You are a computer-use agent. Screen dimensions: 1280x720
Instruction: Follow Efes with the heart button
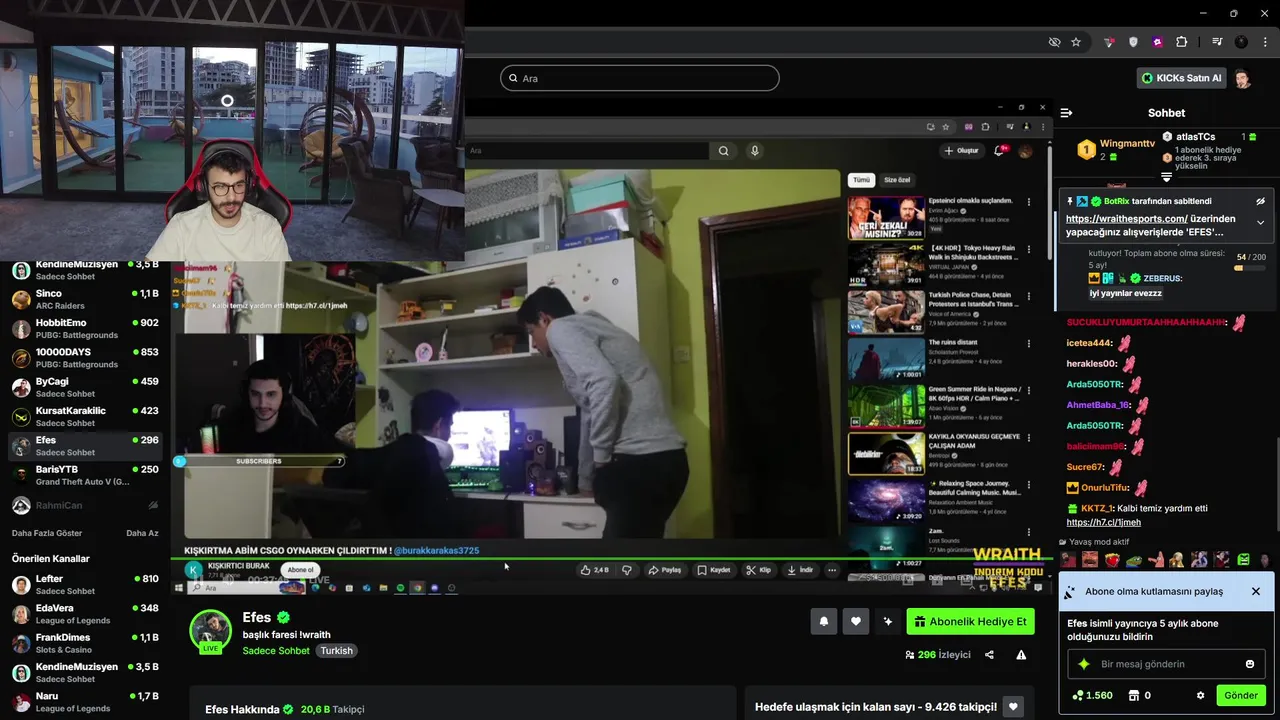pos(855,621)
